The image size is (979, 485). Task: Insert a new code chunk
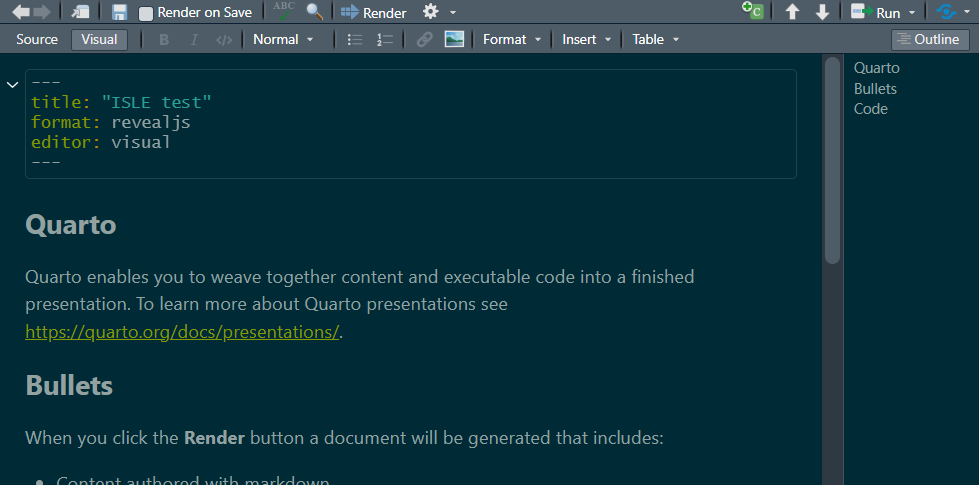pyautogui.click(x=752, y=12)
